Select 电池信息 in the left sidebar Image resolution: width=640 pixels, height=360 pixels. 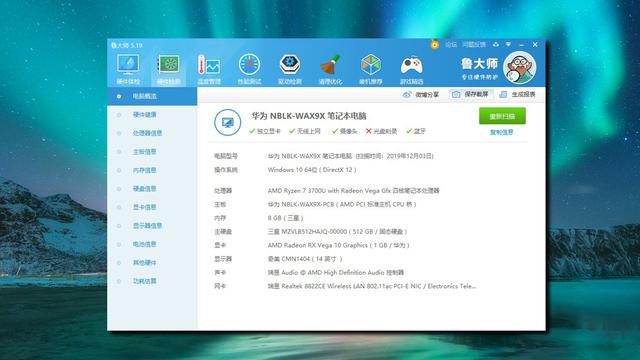[144, 244]
